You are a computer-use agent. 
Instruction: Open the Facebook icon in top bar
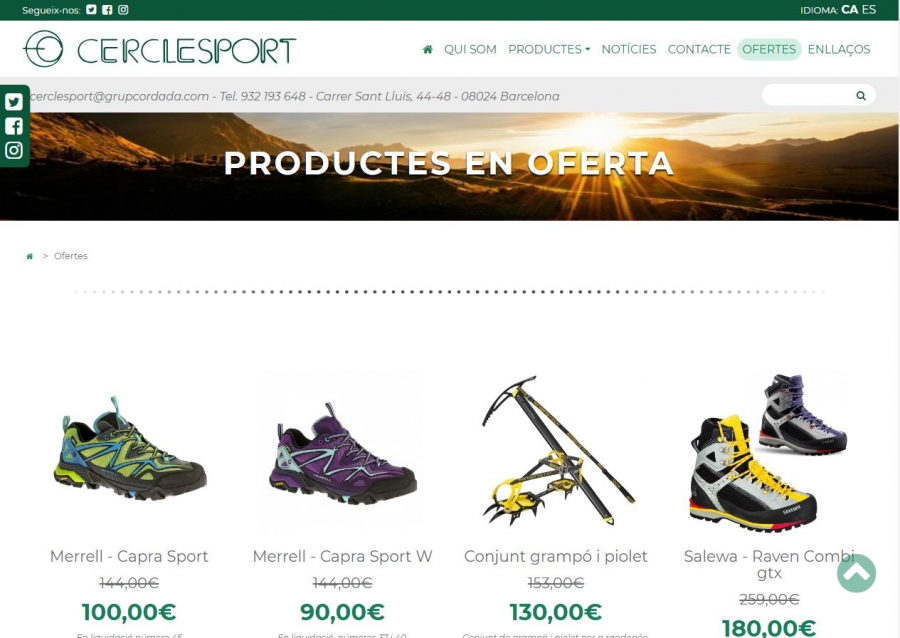[x=107, y=10]
